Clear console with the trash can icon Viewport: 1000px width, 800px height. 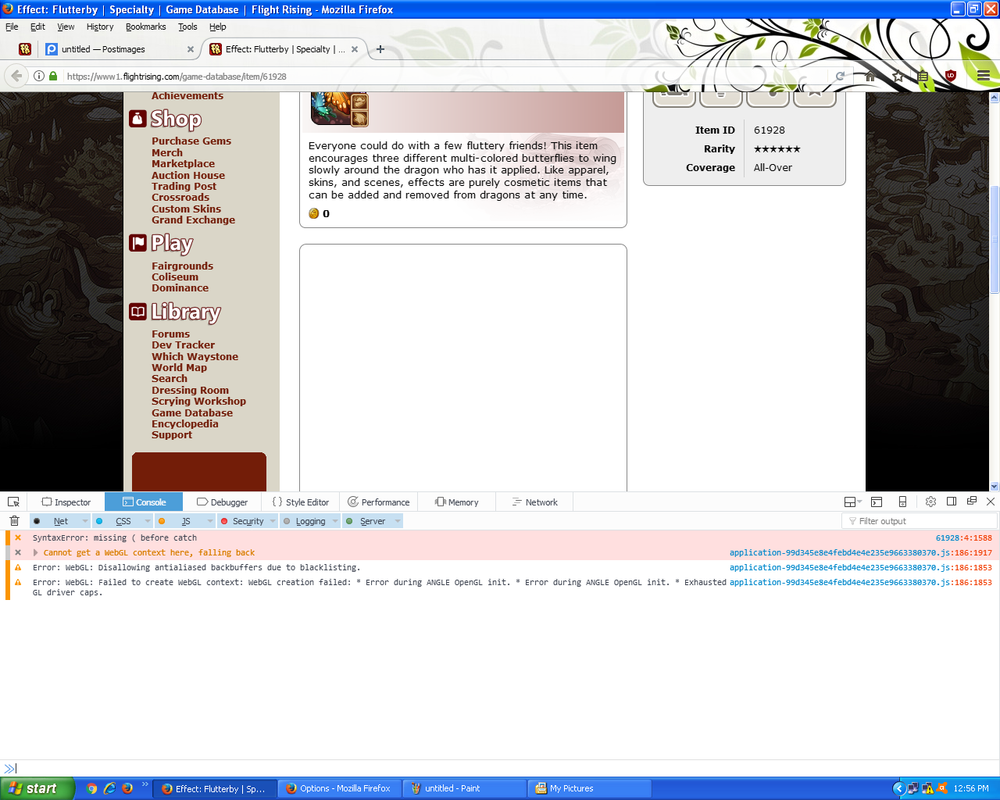tap(15, 521)
